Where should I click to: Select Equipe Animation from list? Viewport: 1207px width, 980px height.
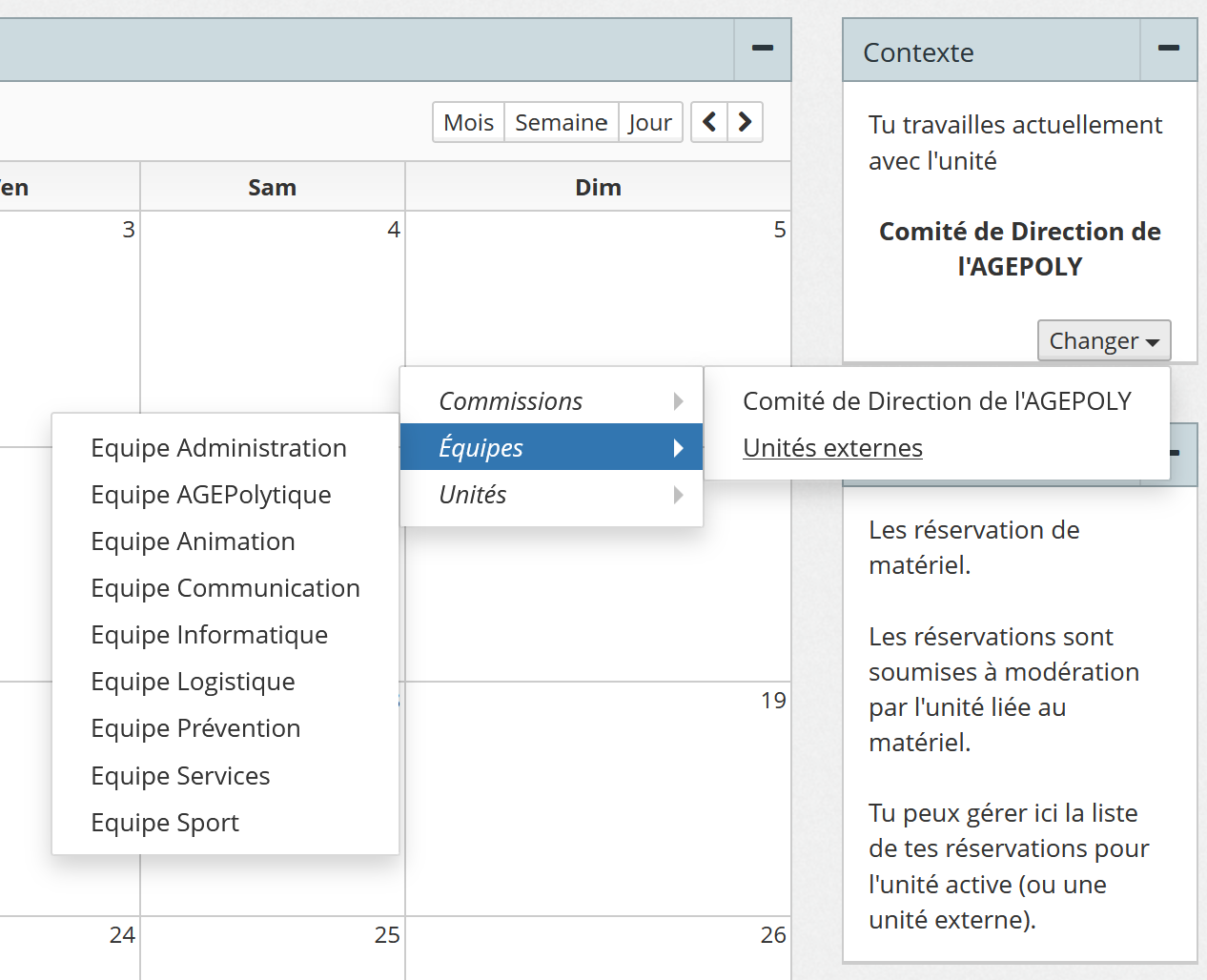[193, 541]
